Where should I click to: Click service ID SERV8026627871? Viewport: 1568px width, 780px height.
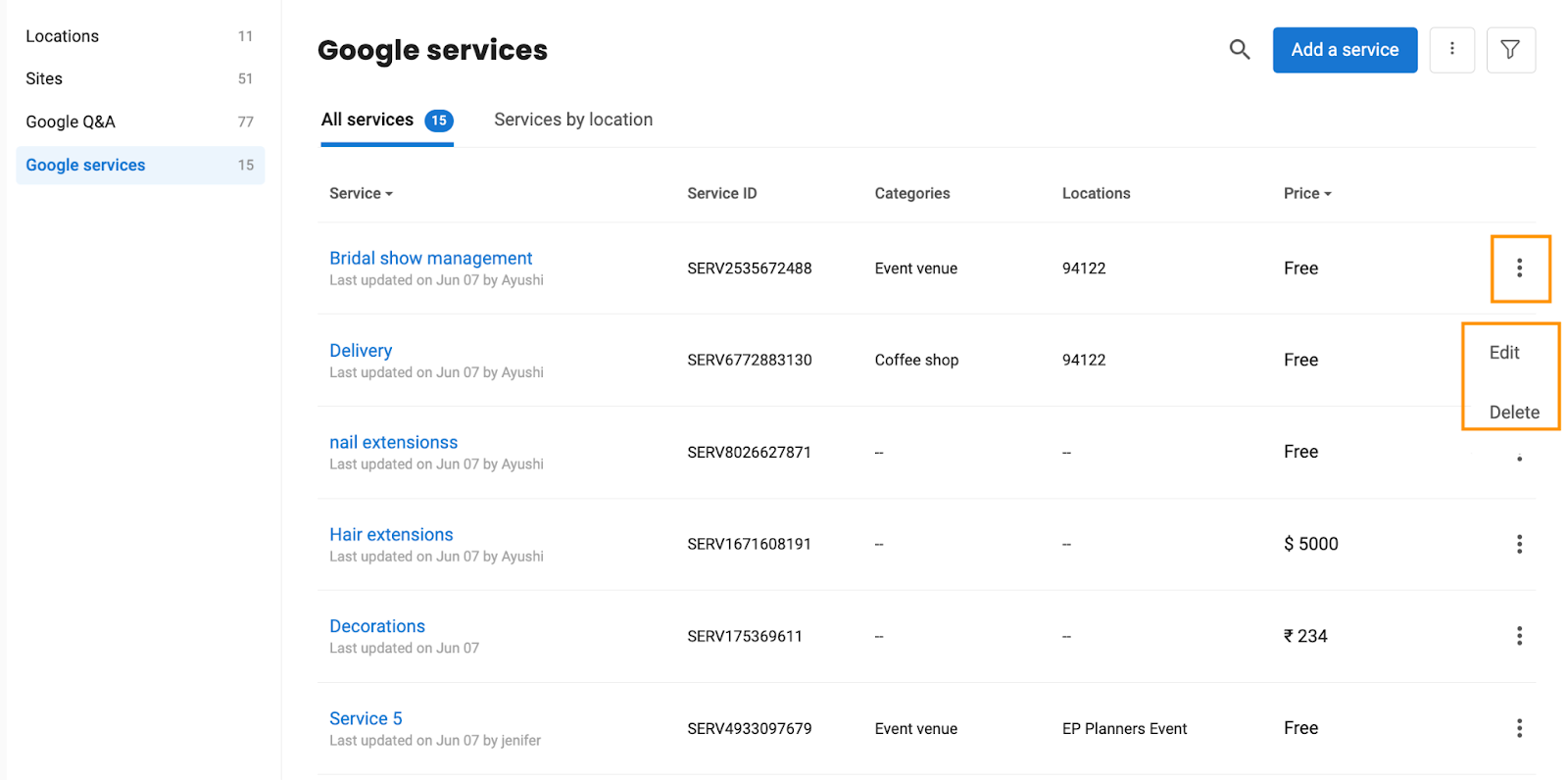[750, 452]
